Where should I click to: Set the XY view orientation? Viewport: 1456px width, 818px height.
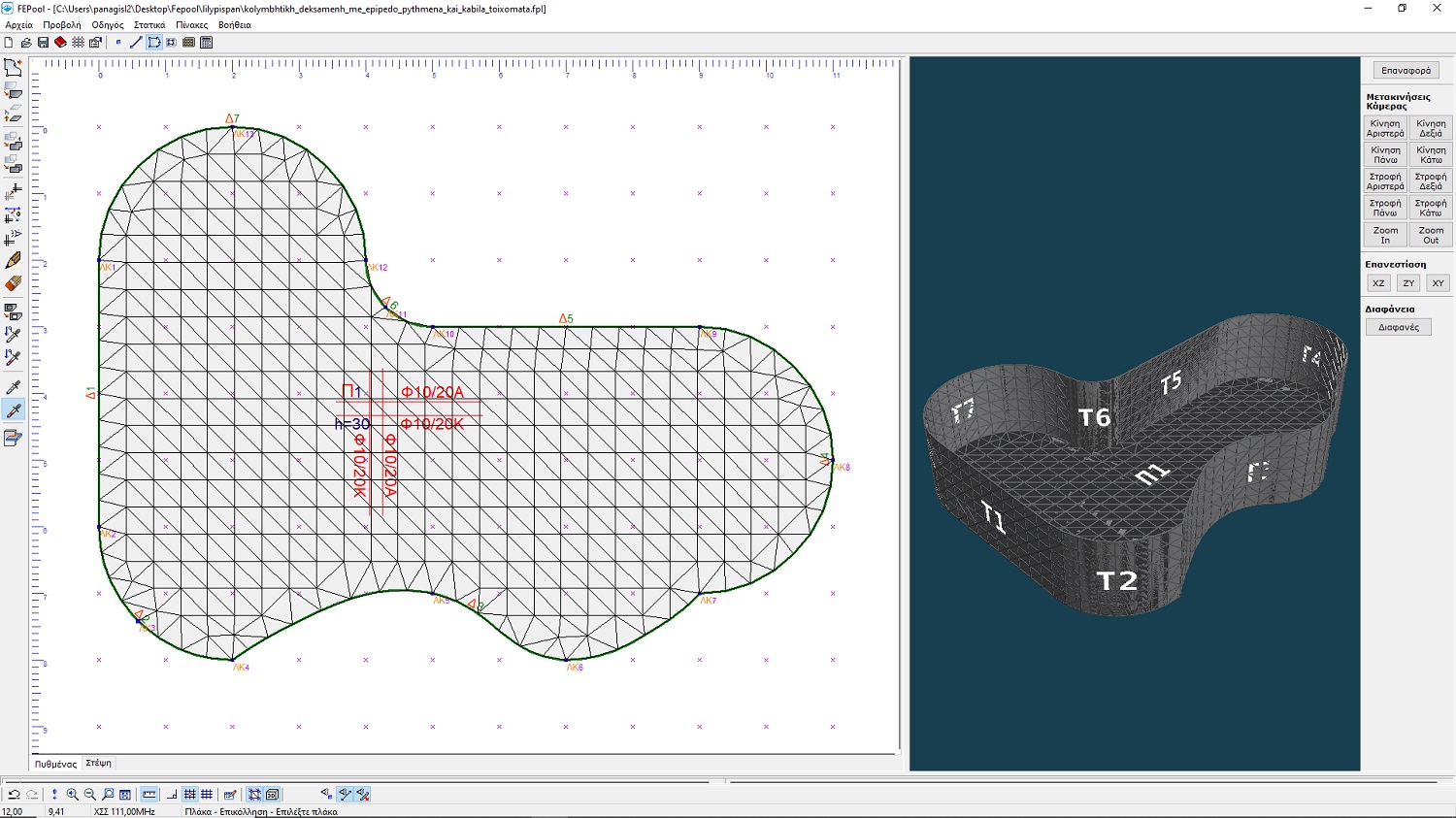point(1438,283)
